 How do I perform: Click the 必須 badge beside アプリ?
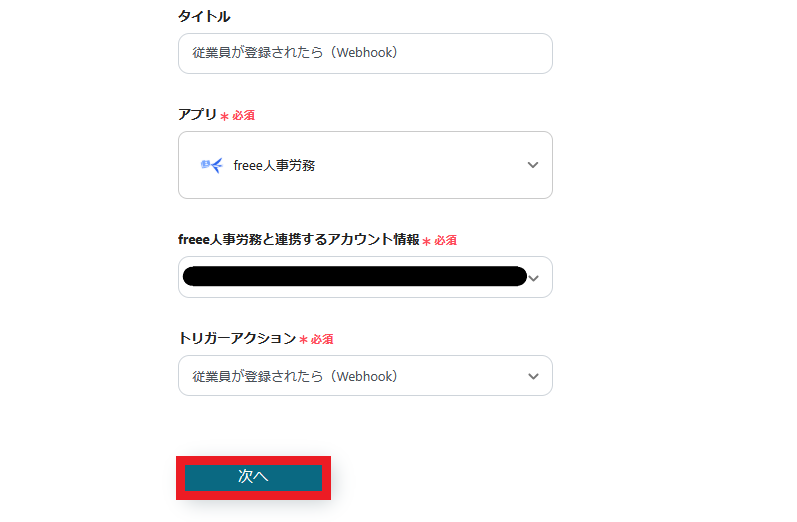click(243, 116)
